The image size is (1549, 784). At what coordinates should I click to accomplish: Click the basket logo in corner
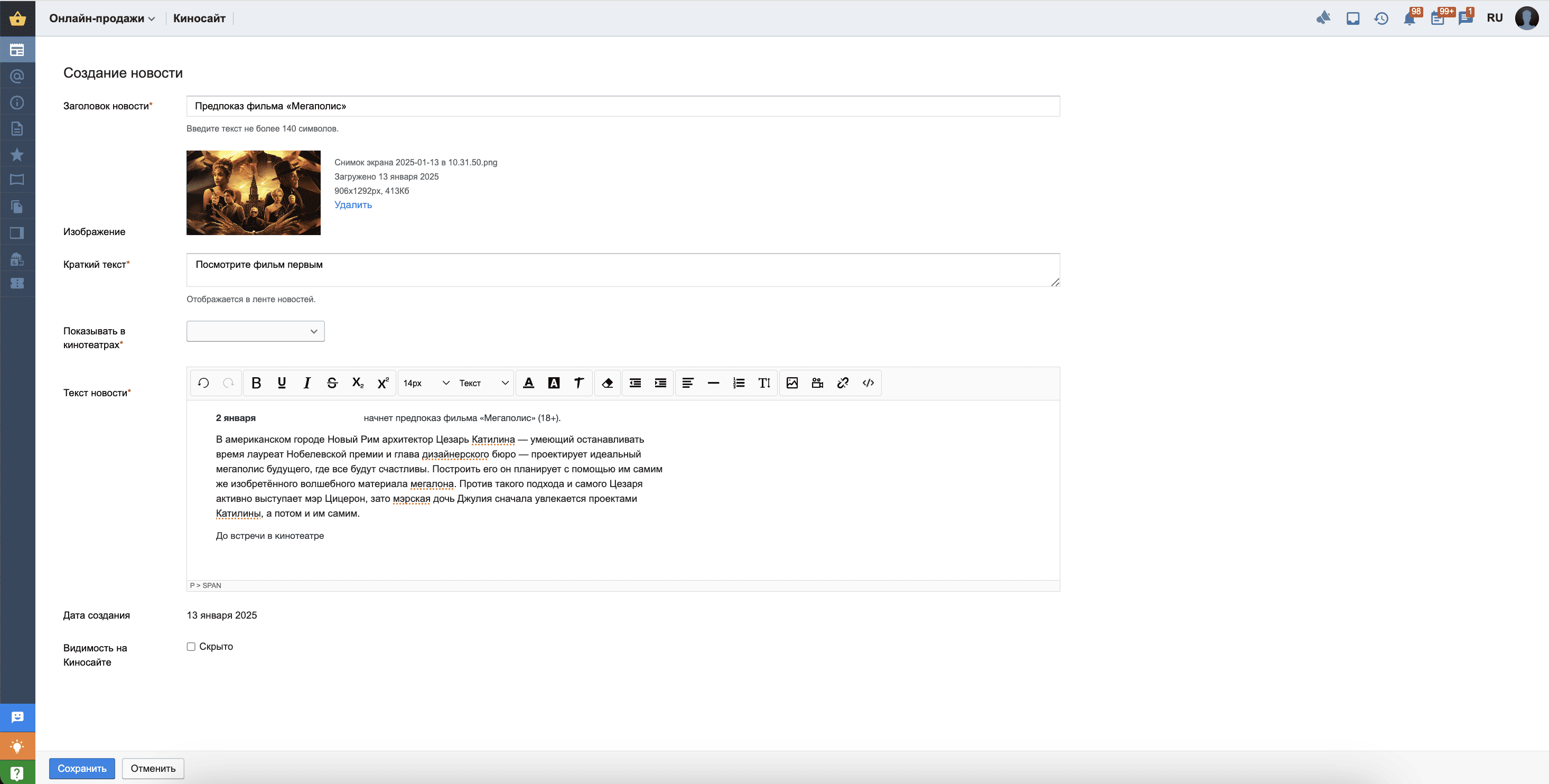pyautogui.click(x=17, y=18)
